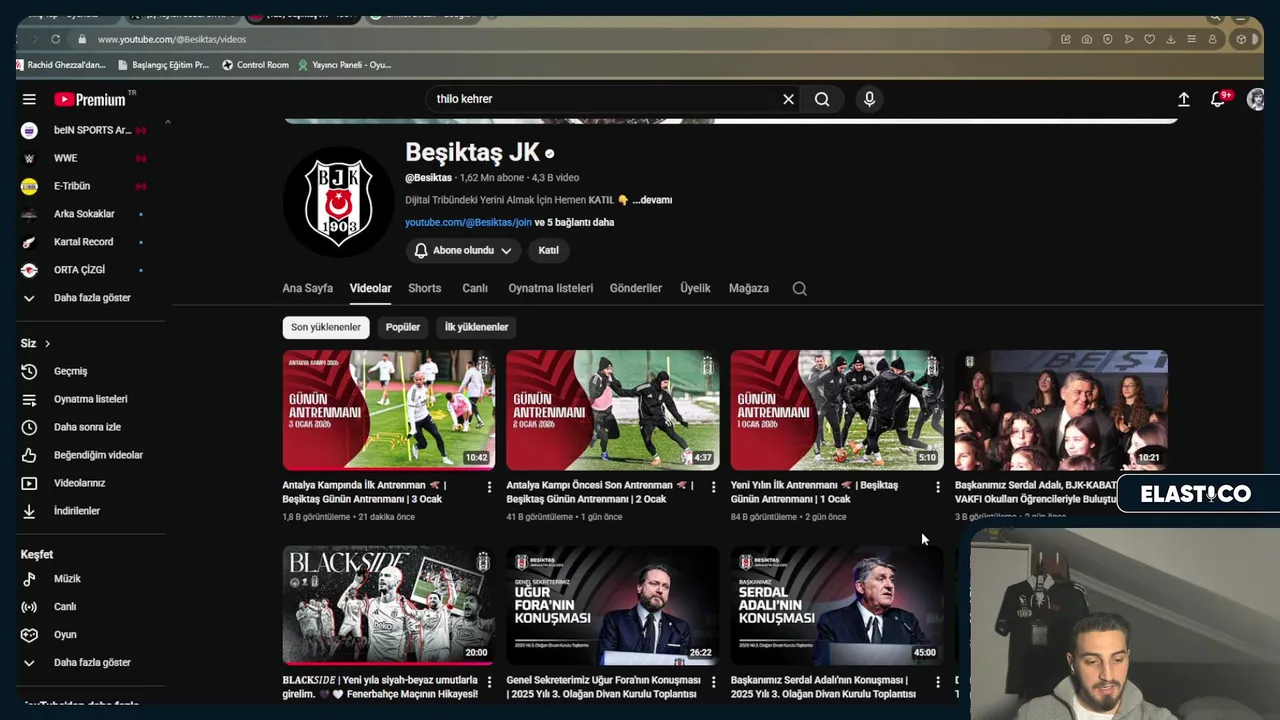The image size is (1280, 720).
Task: Open options for Yeni Yılın İlk Antrenmanı video
Action: (x=937, y=487)
